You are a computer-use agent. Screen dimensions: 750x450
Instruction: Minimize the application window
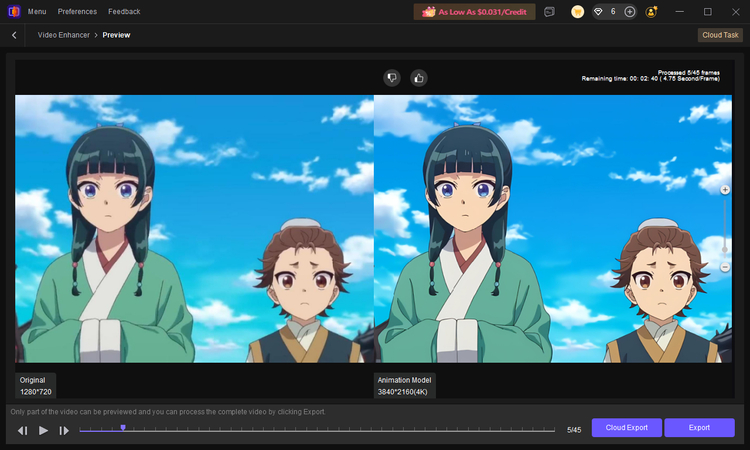pyautogui.click(x=679, y=12)
